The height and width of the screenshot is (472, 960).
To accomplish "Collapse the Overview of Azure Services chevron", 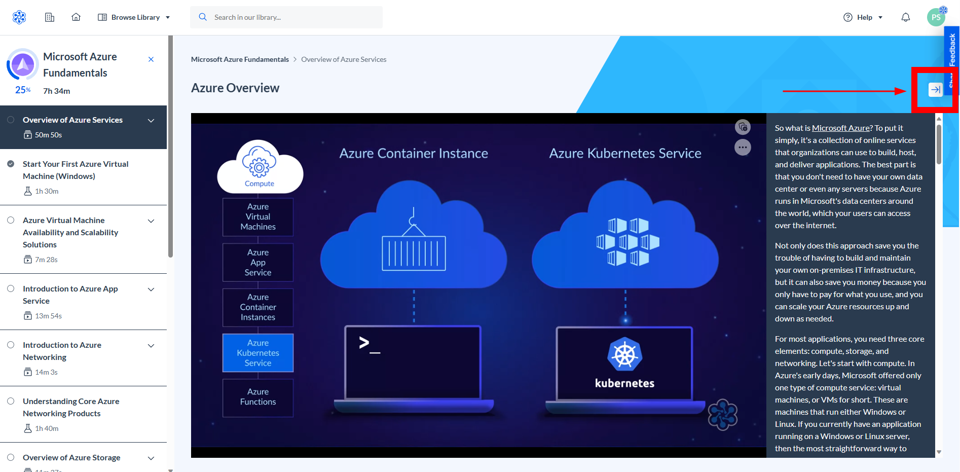I will click(x=151, y=120).
